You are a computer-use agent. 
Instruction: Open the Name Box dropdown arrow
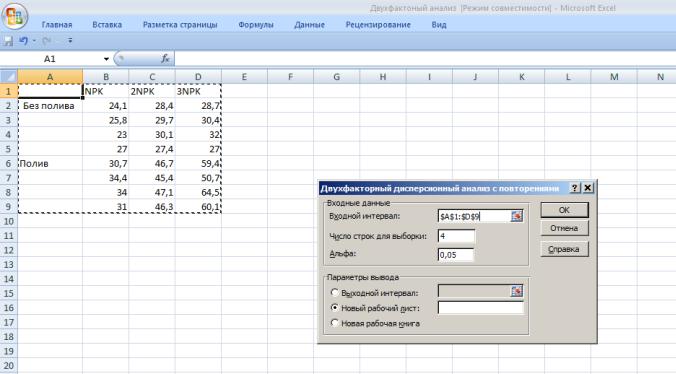point(106,59)
